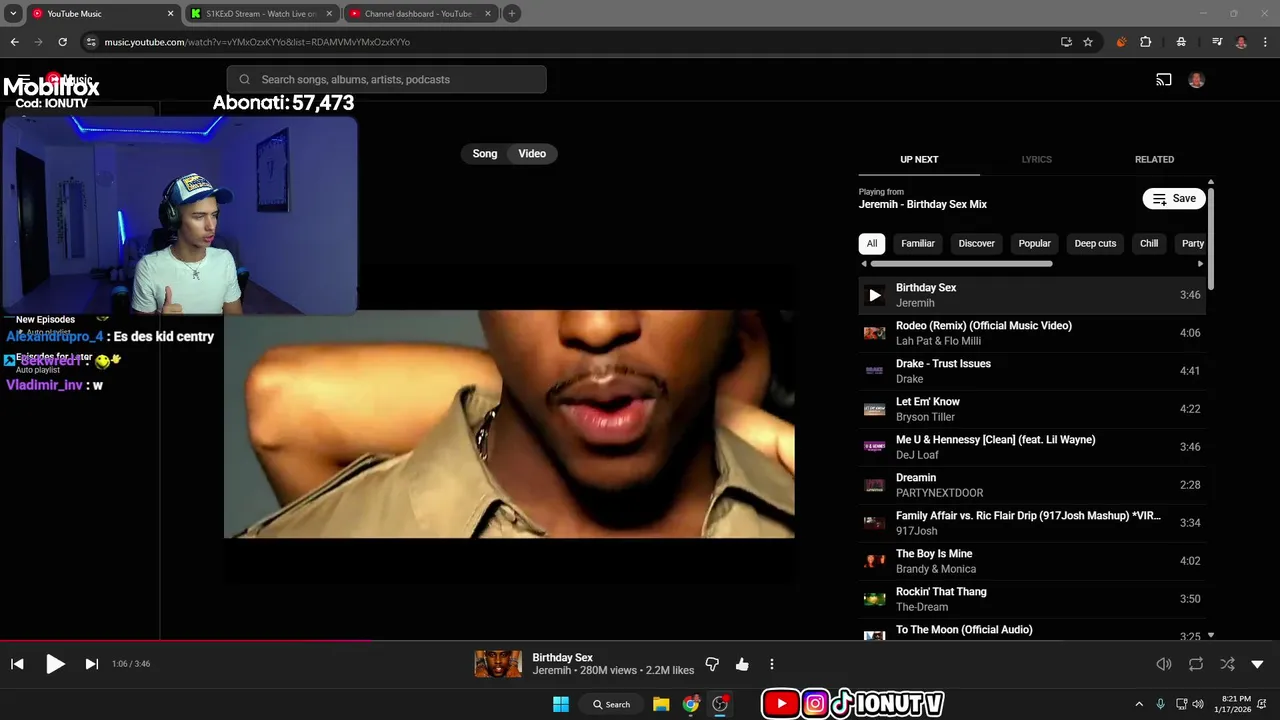The width and height of the screenshot is (1280, 720).
Task: Select the Discover filter chip
Action: (x=977, y=243)
